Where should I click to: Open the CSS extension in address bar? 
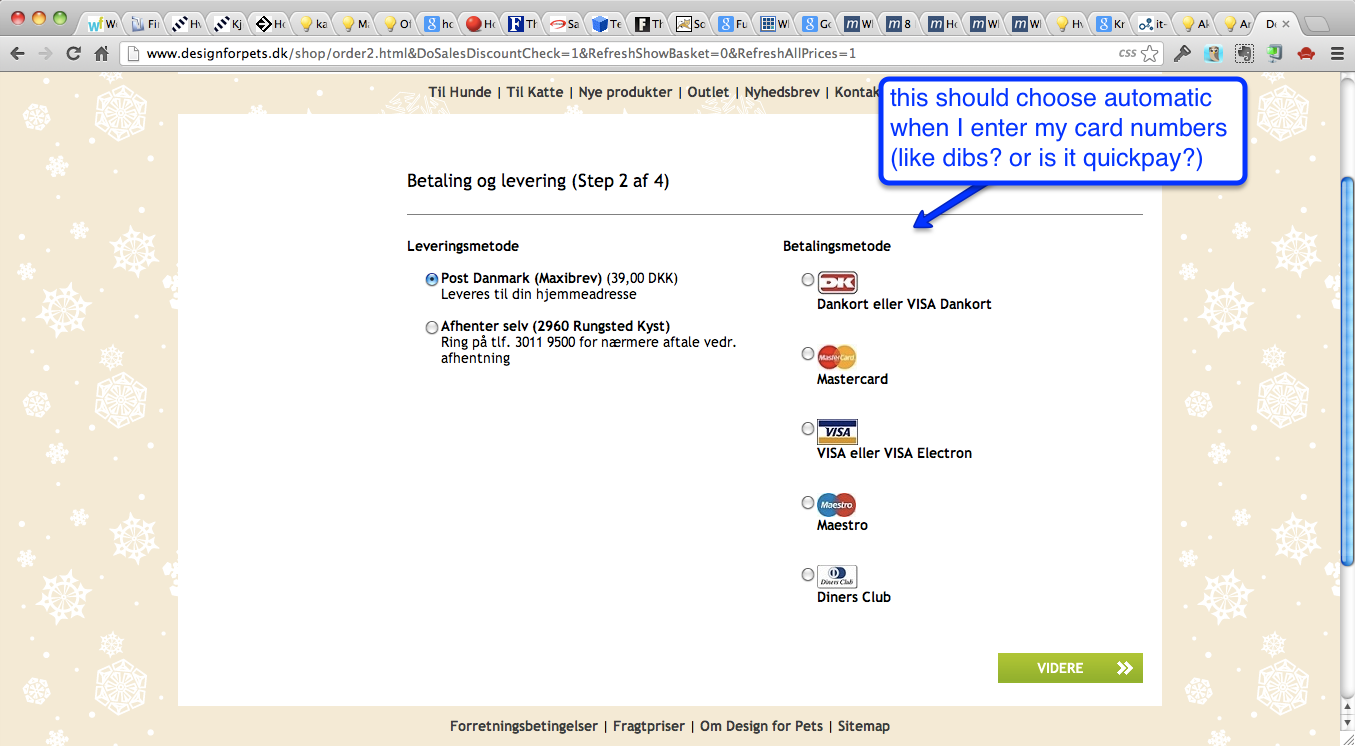pos(1127,54)
